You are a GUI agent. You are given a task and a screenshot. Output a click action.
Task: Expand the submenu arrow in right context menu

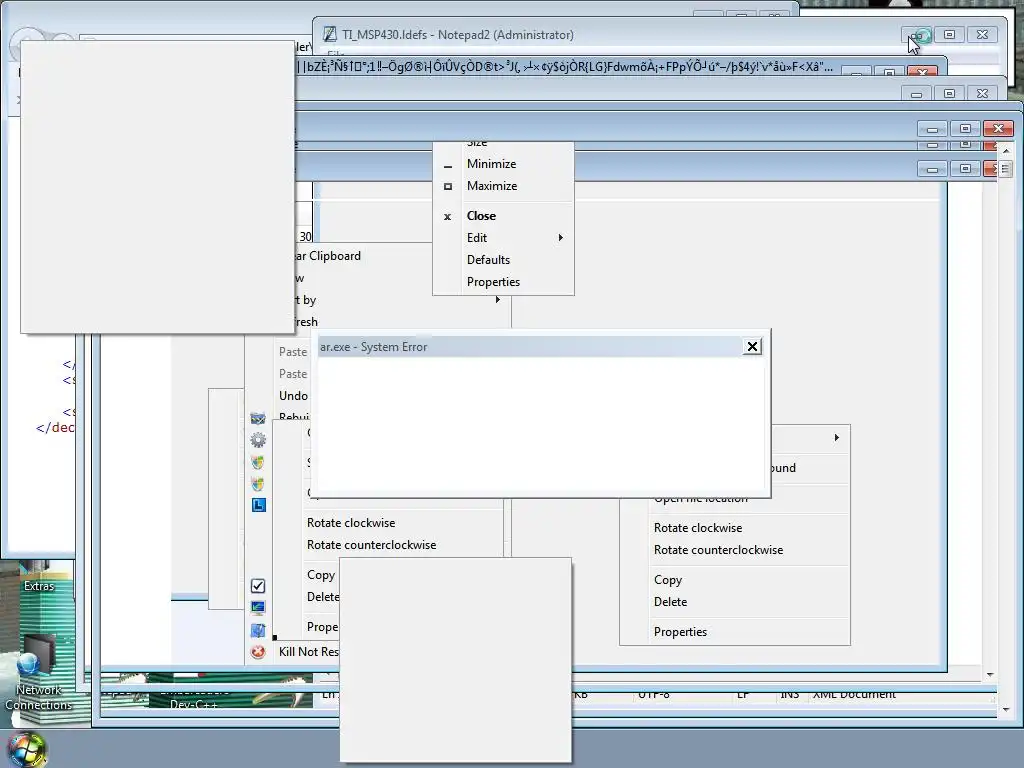tap(837, 438)
